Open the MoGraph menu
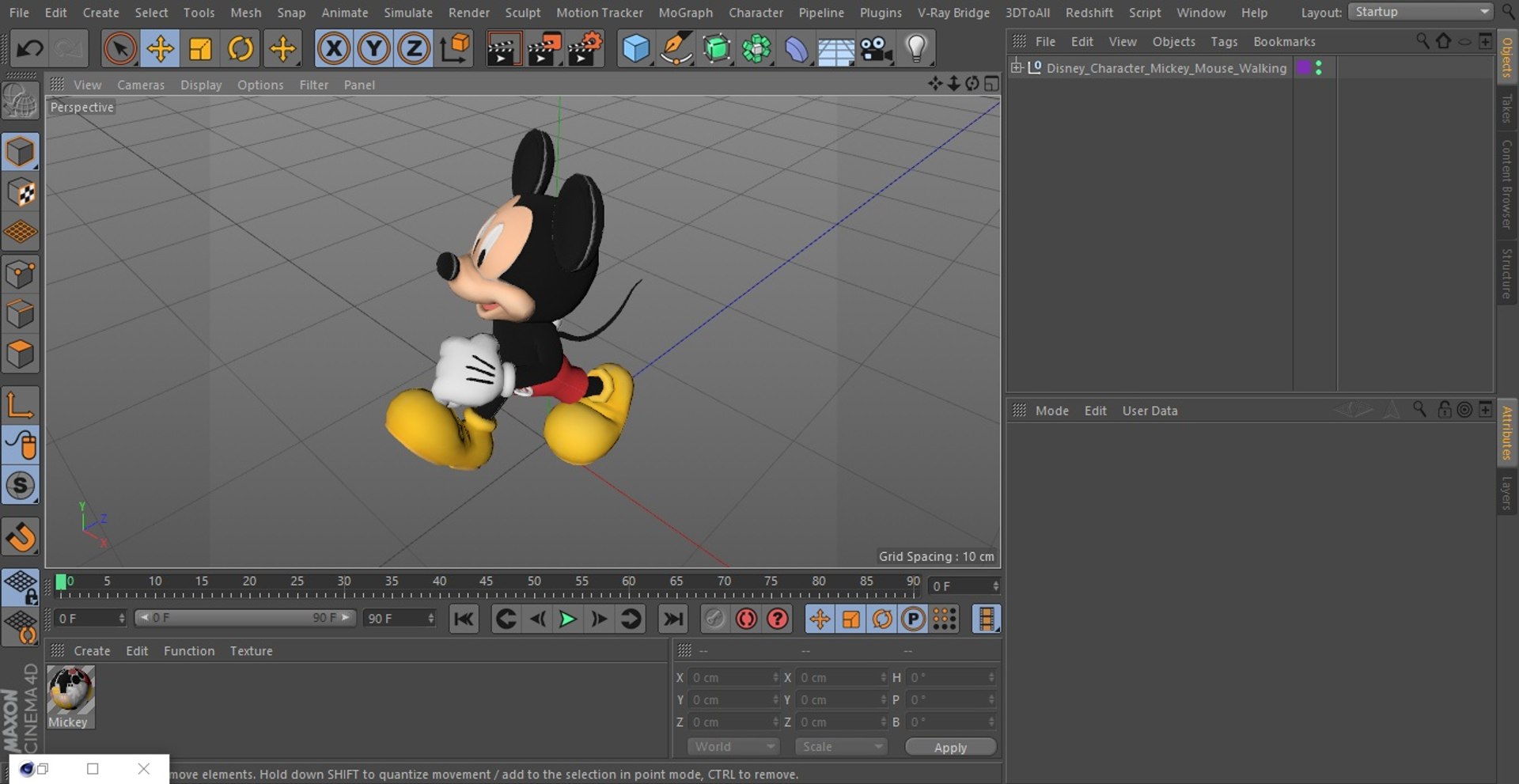This screenshot has width=1519, height=784. coord(685,13)
